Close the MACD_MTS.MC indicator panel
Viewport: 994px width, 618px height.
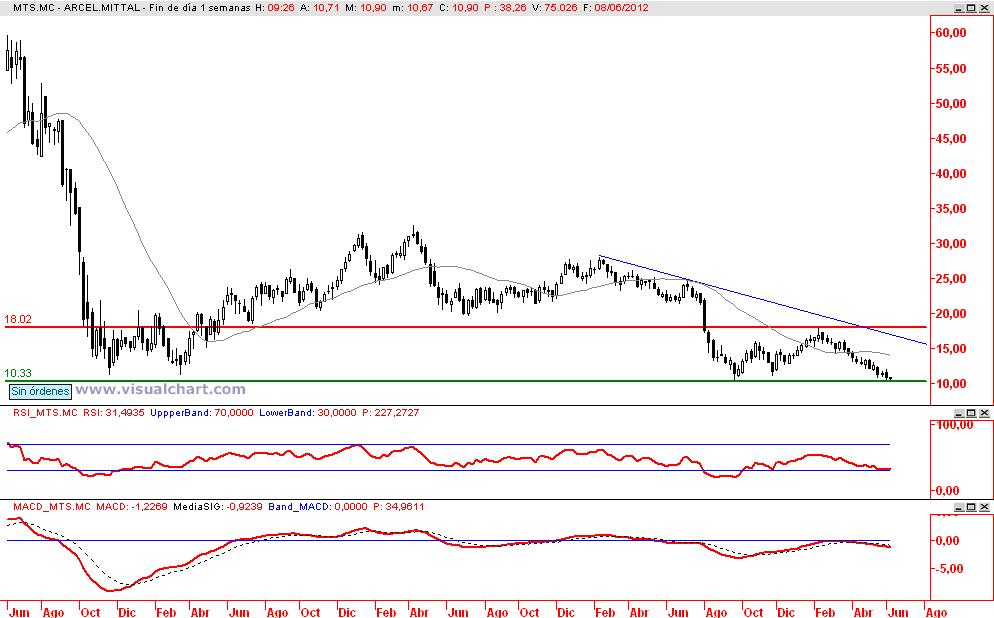[x=984, y=507]
